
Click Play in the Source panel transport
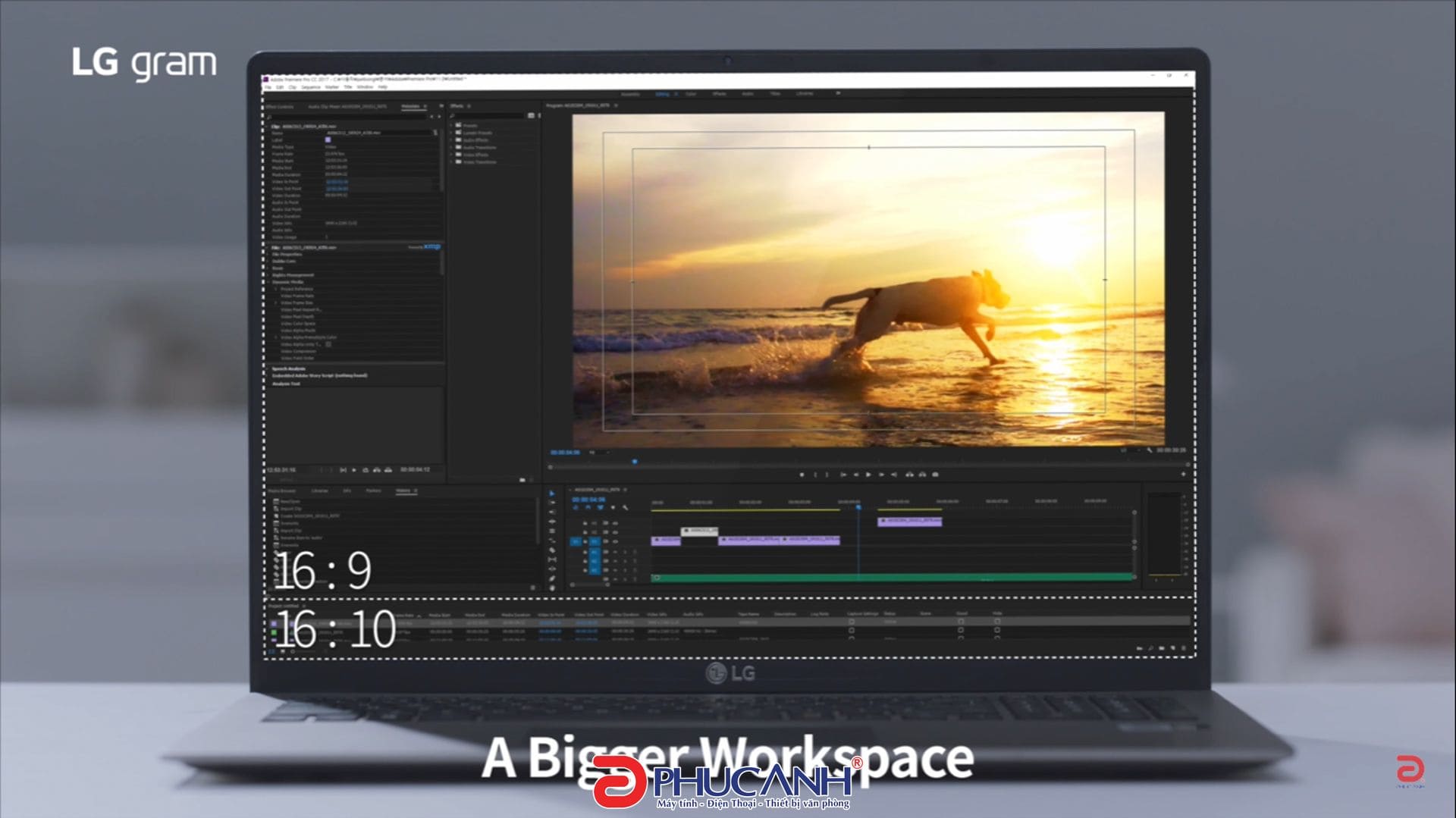pyautogui.click(x=354, y=470)
